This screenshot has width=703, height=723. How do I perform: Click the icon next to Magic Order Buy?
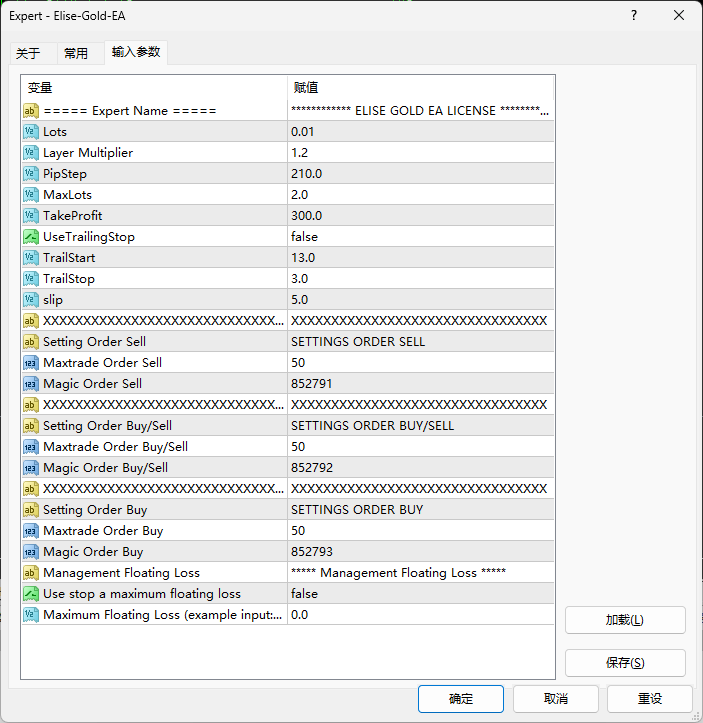pos(30,551)
